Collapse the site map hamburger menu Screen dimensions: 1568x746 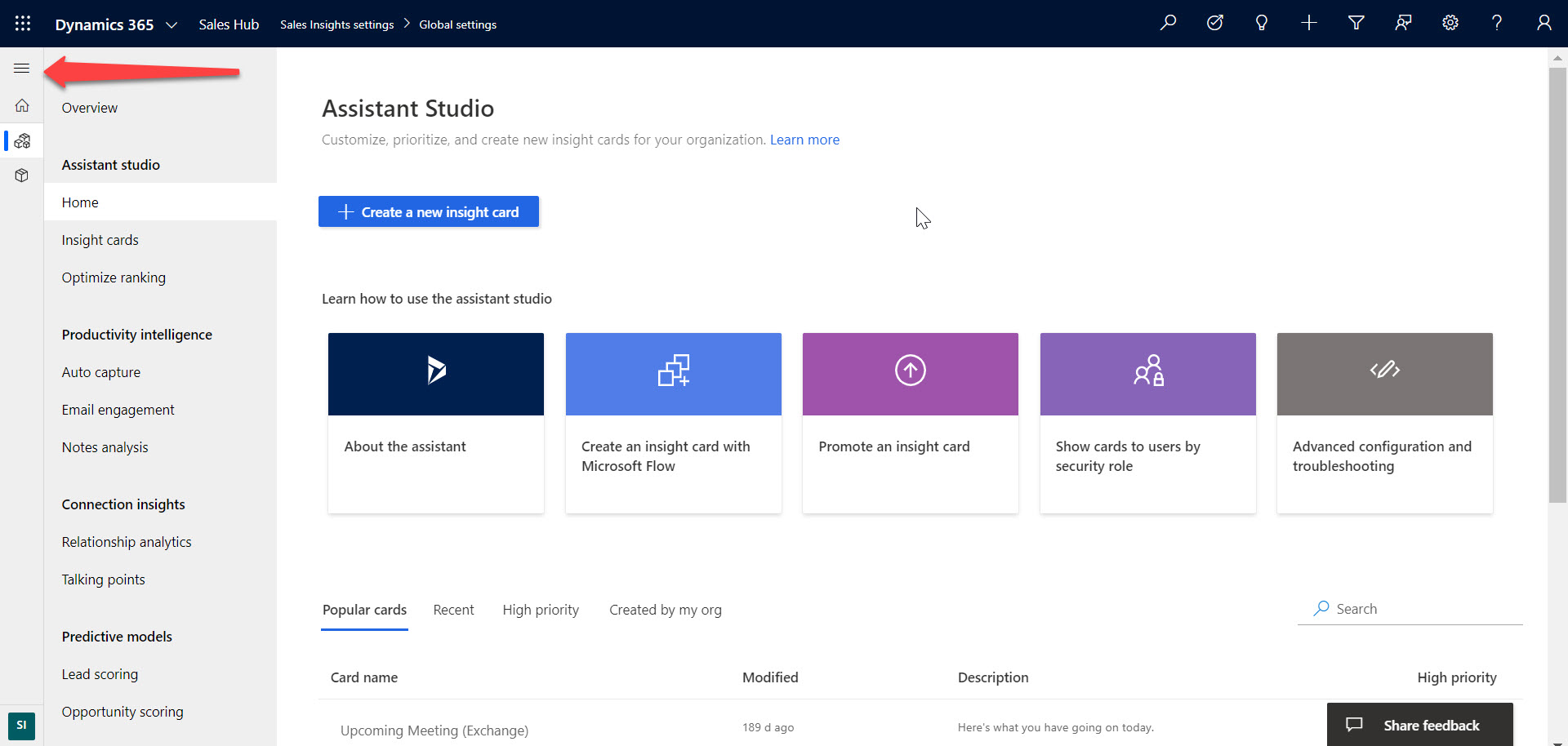(x=22, y=69)
